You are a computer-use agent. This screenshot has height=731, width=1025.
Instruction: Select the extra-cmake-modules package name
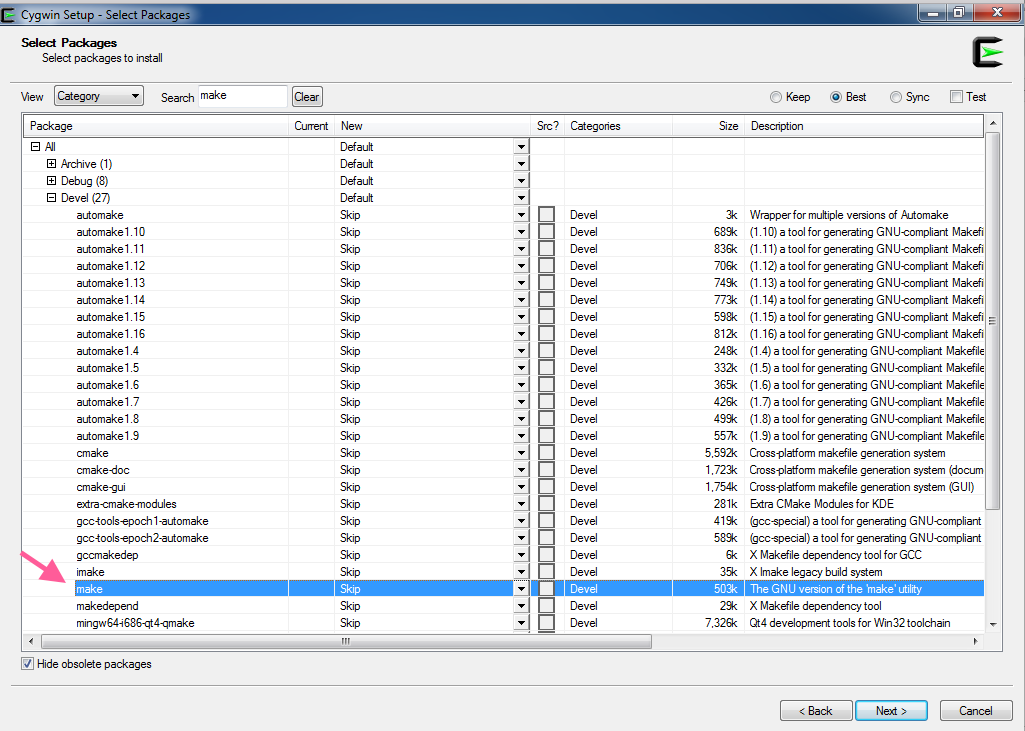point(126,503)
